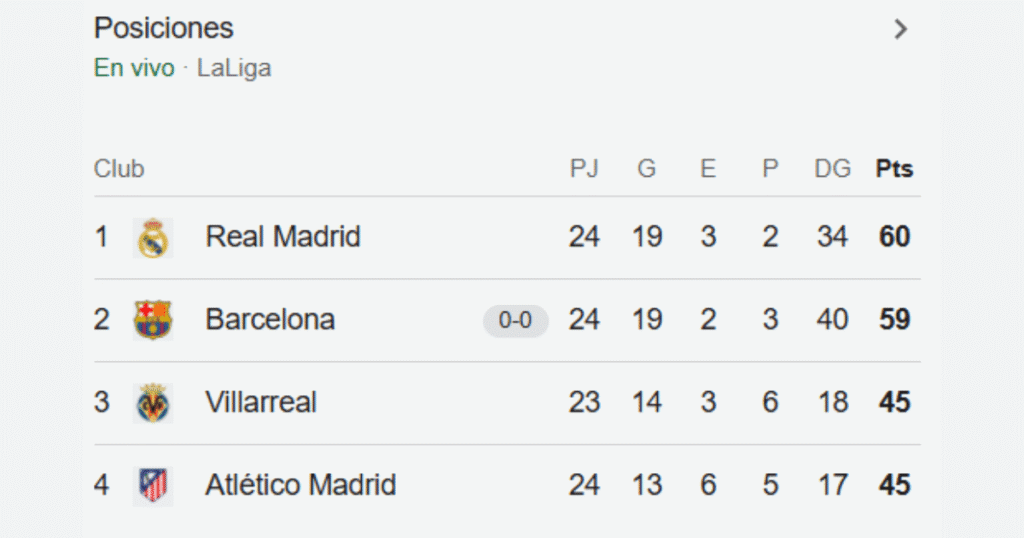
Task: Click the Atlético Madrid club crest
Action: (153, 485)
